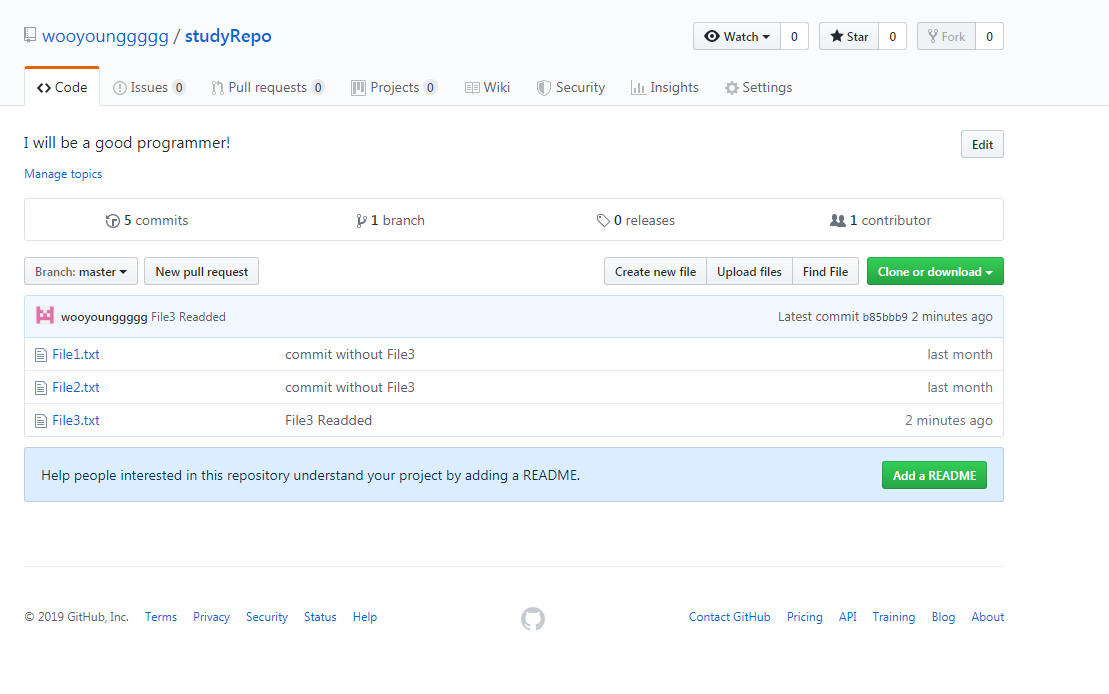The image size is (1109, 694).
Task: Click the wooyounggggg avatar in the commit bar
Action: click(x=45, y=316)
